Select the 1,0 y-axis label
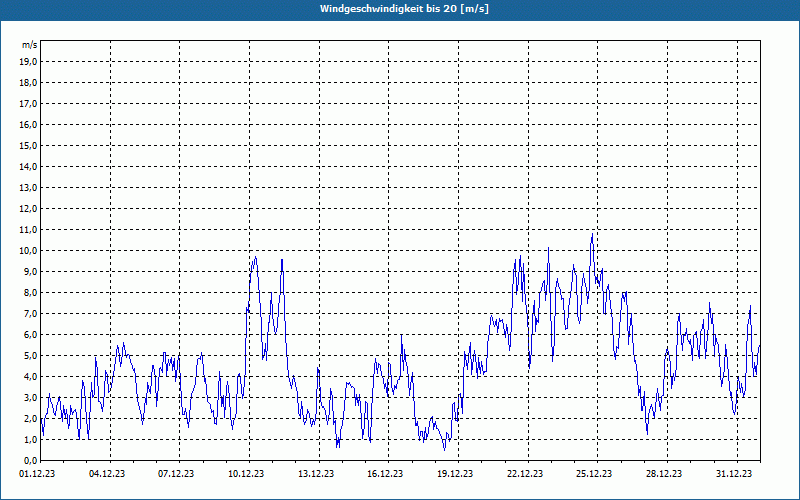This screenshot has height=500, width=800. [x=30, y=439]
